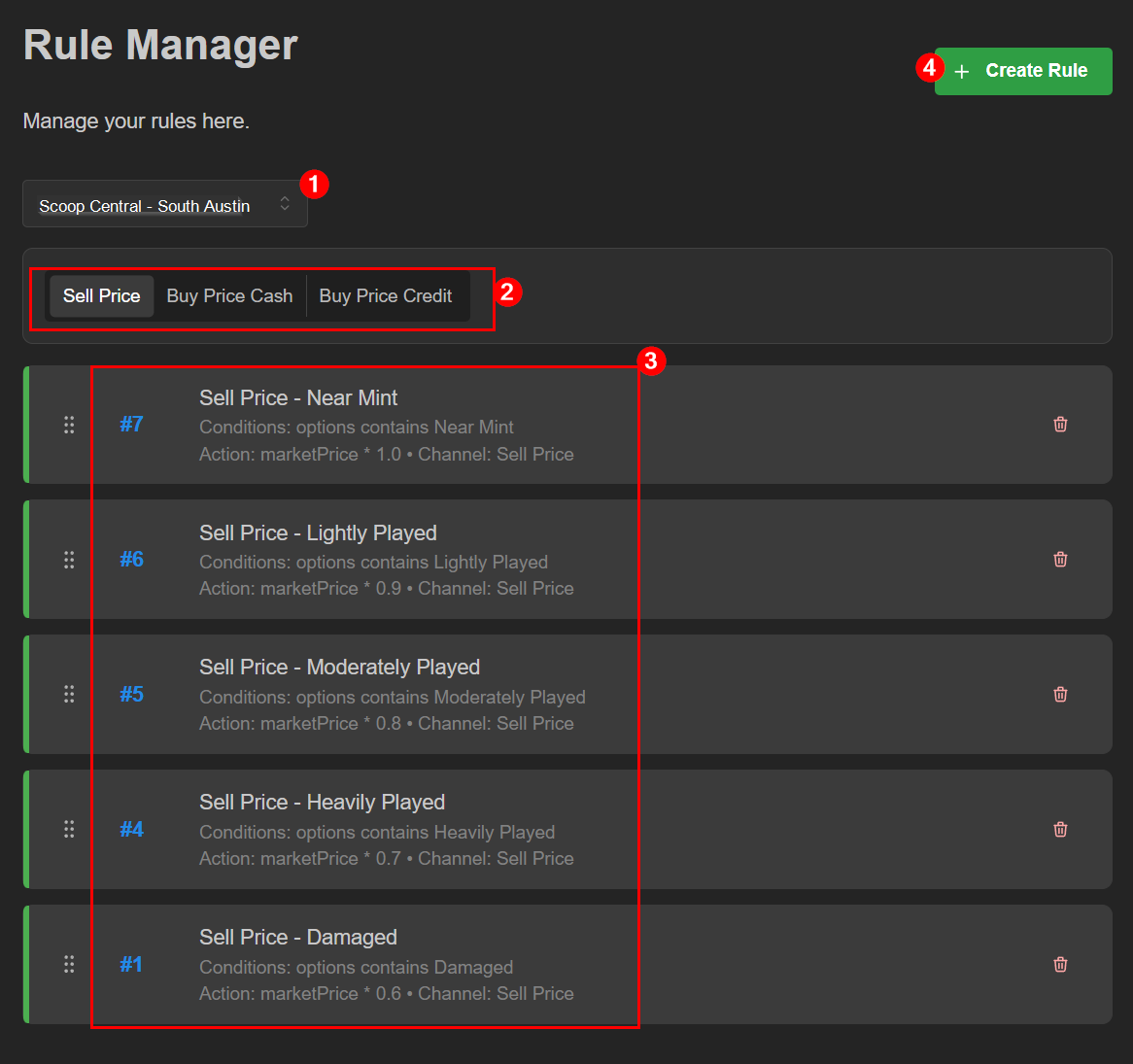Click the grip dots next to rule #4
The width and height of the screenshot is (1133, 1064).
[69, 829]
